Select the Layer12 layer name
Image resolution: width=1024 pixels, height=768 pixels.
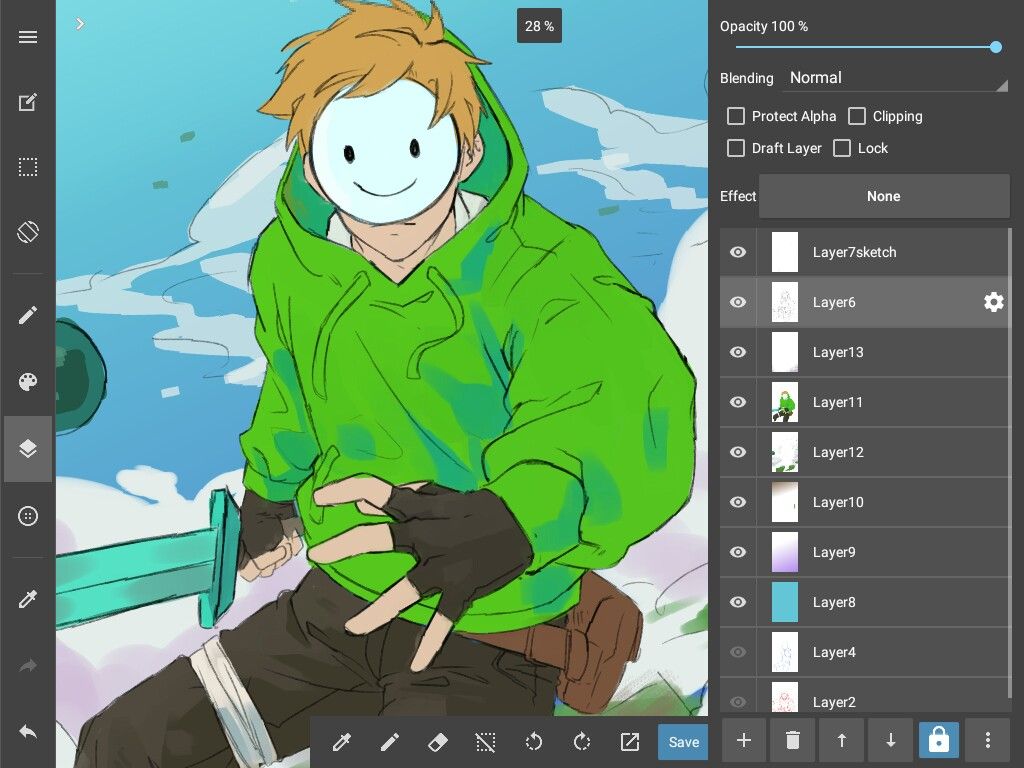click(x=838, y=452)
